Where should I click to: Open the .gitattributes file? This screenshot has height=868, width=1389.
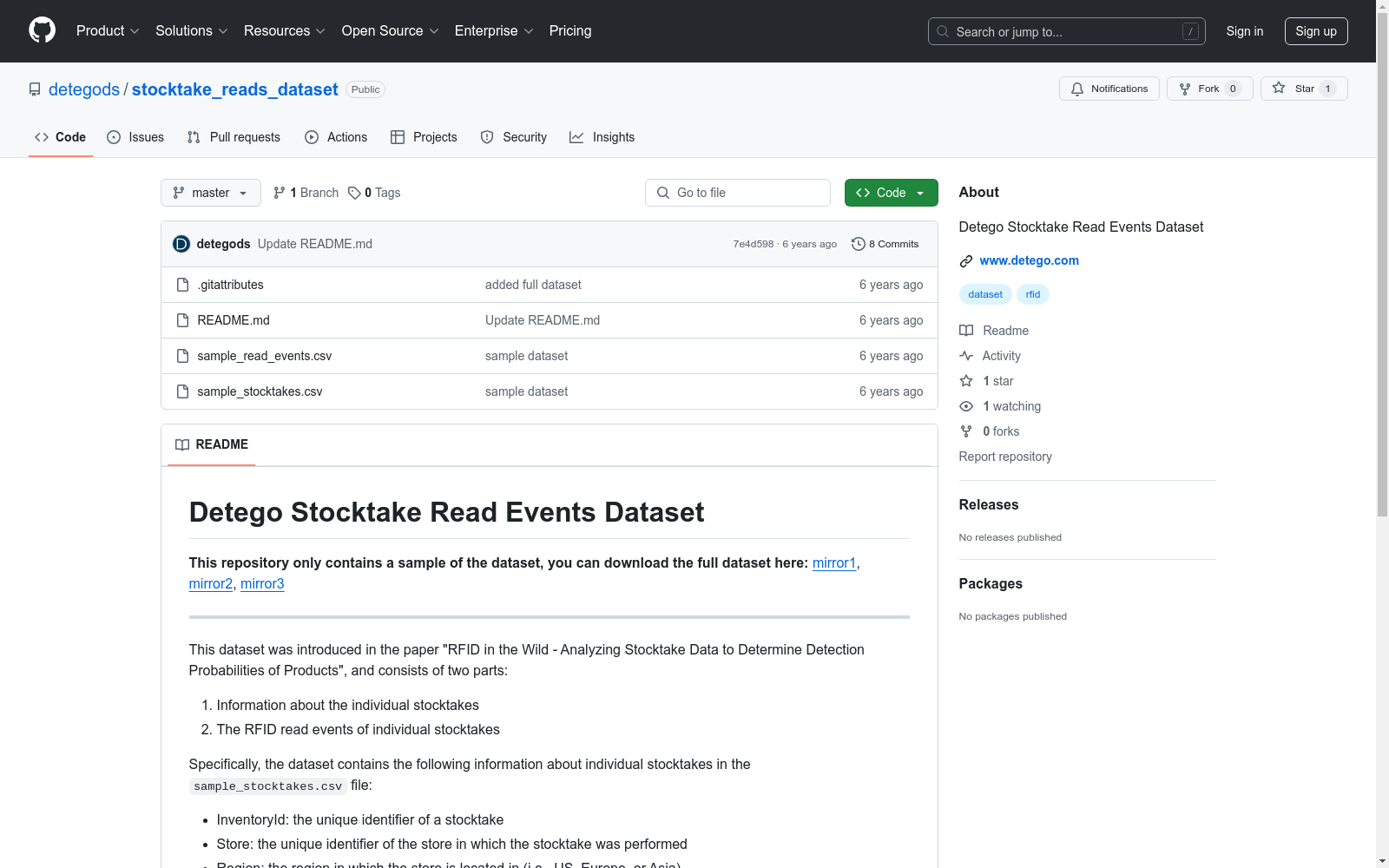click(230, 285)
